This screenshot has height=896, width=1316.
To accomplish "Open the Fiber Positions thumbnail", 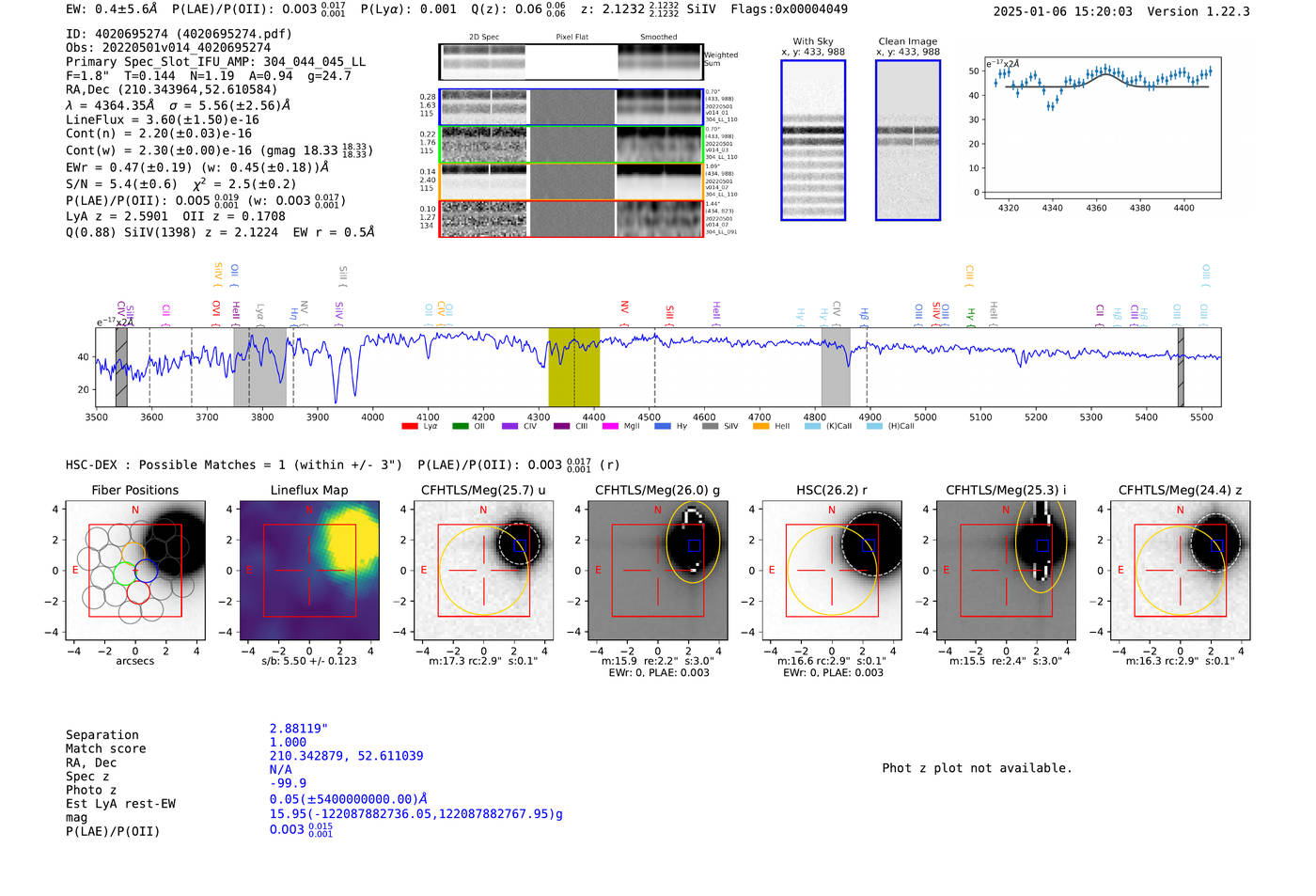I will click(x=135, y=570).
